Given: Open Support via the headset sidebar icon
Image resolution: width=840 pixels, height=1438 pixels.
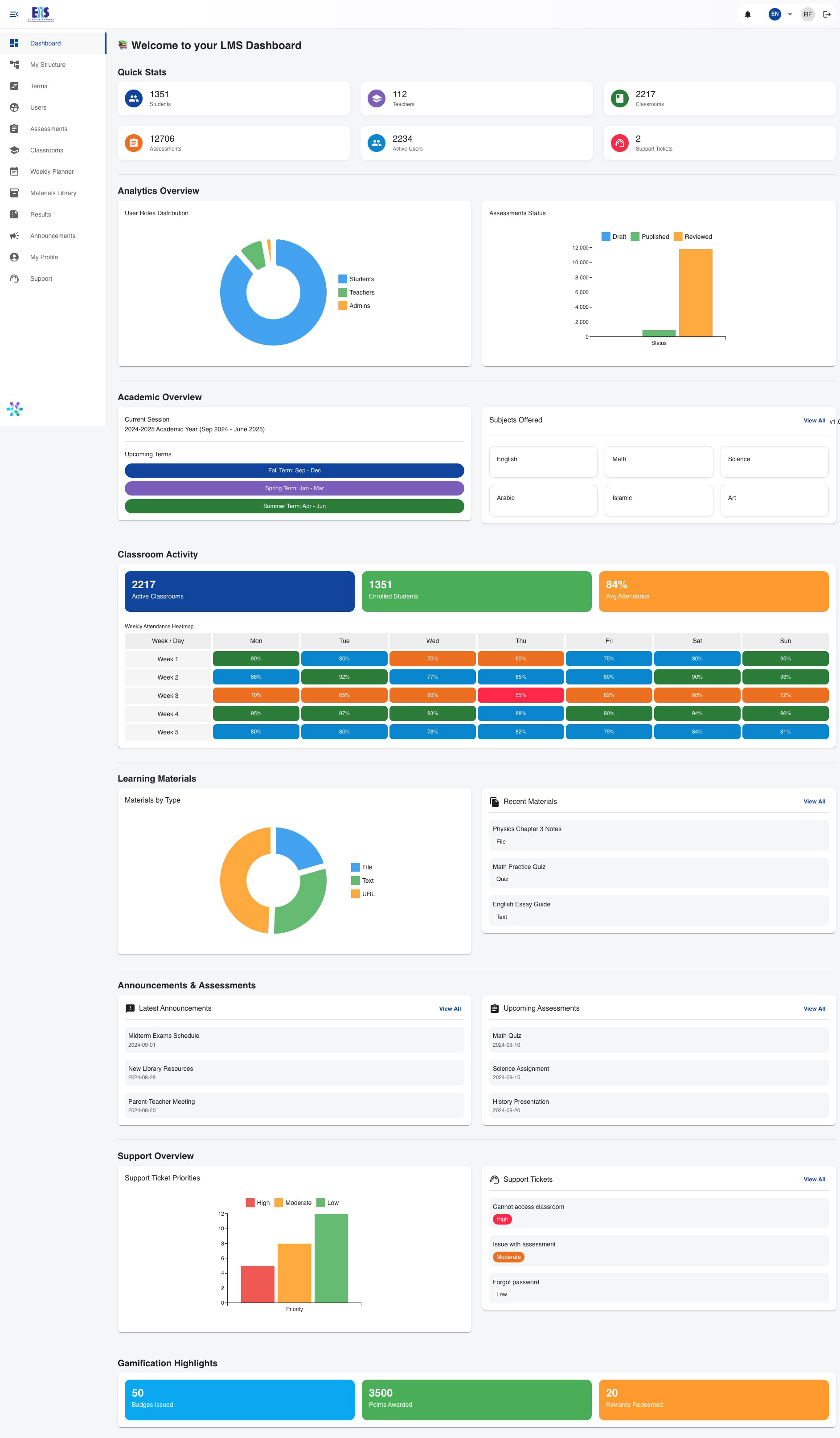Looking at the screenshot, I should pyautogui.click(x=14, y=279).
